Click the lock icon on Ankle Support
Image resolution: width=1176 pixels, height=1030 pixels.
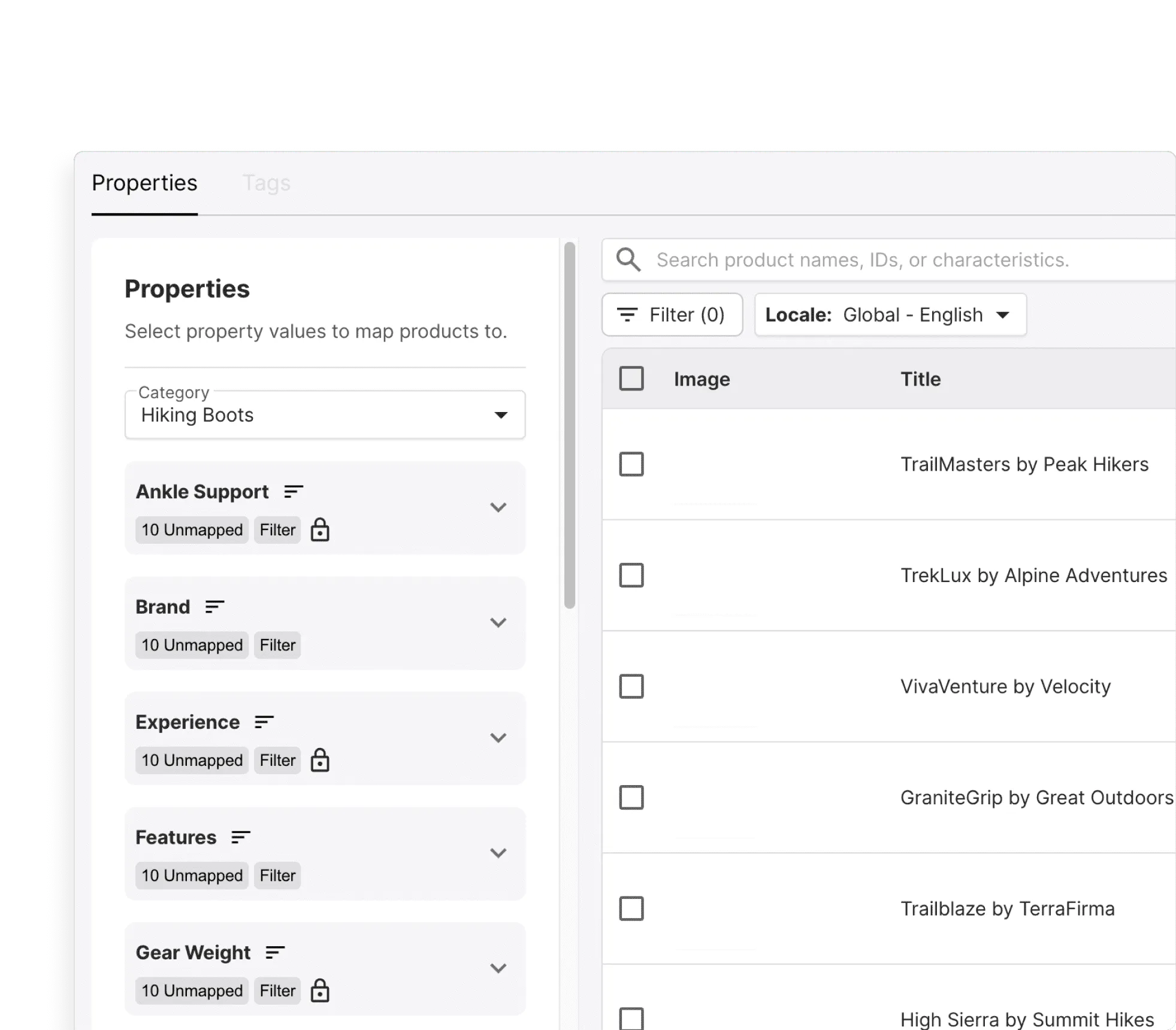point(321,529)
